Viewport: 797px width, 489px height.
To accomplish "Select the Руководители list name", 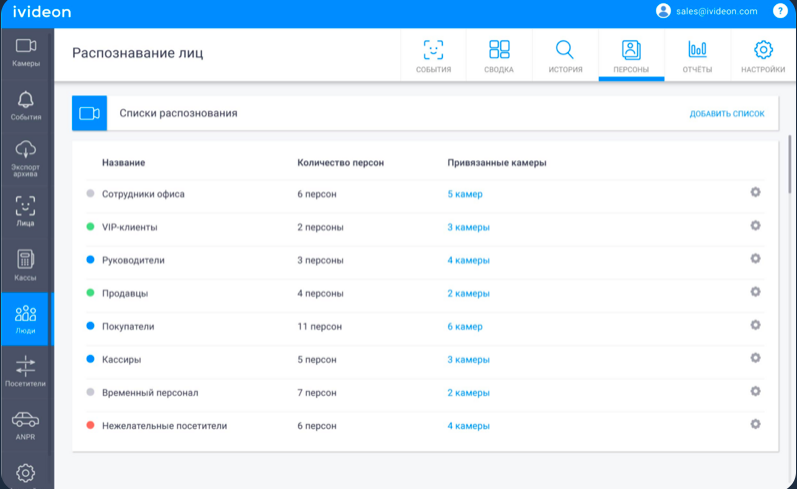I will click(x=133, y=260).
